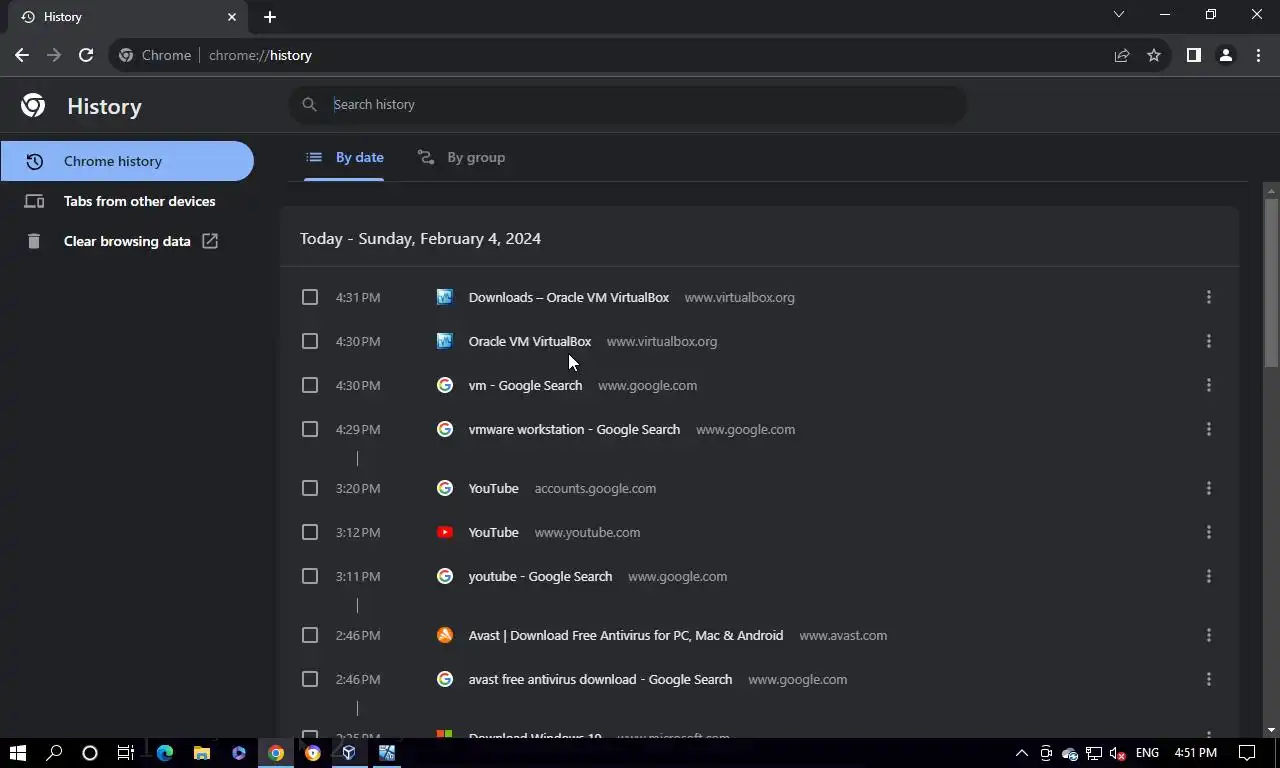The image size is (1280, 768).
Task: Open actions menu for Avast antivirus row
Action: 1209,635
